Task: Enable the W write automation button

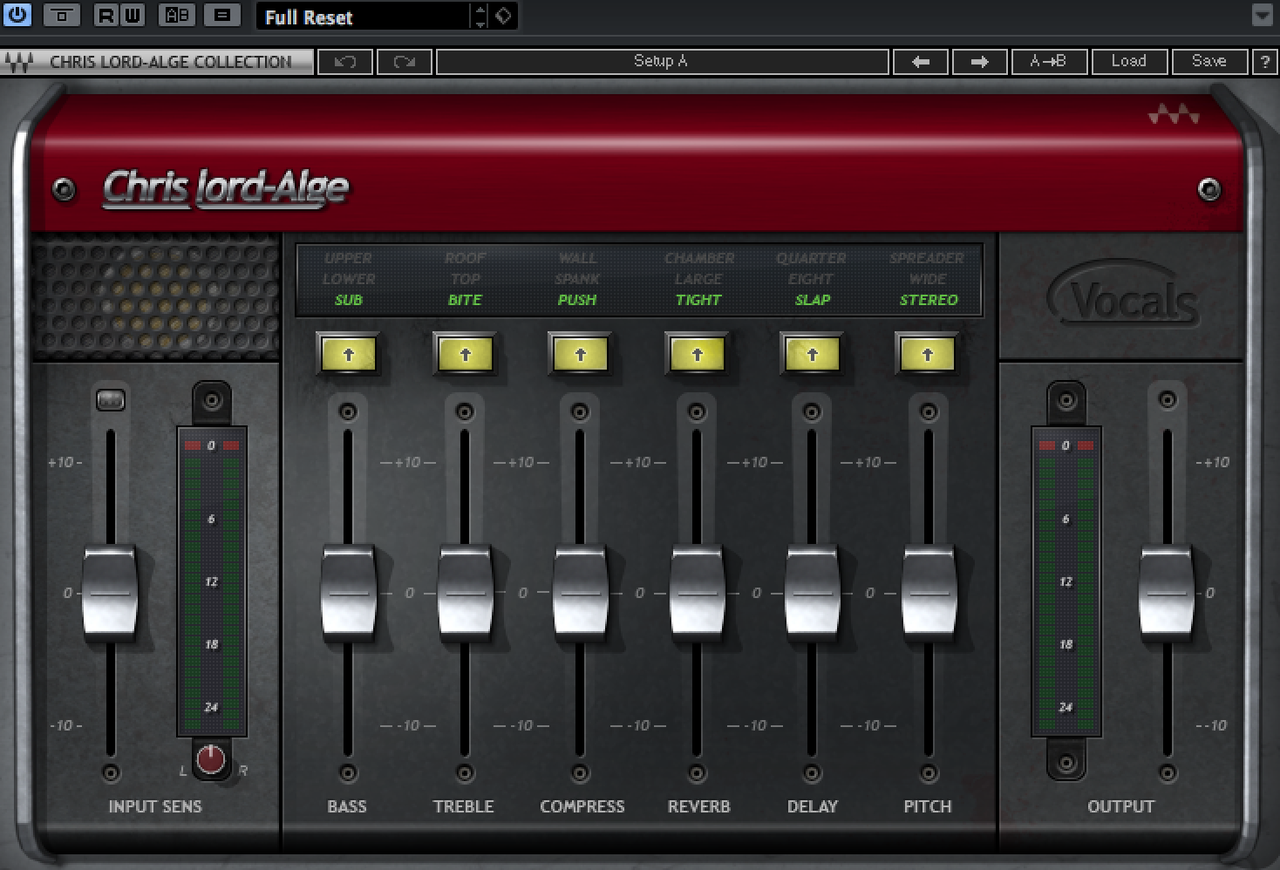Action: 133,15
